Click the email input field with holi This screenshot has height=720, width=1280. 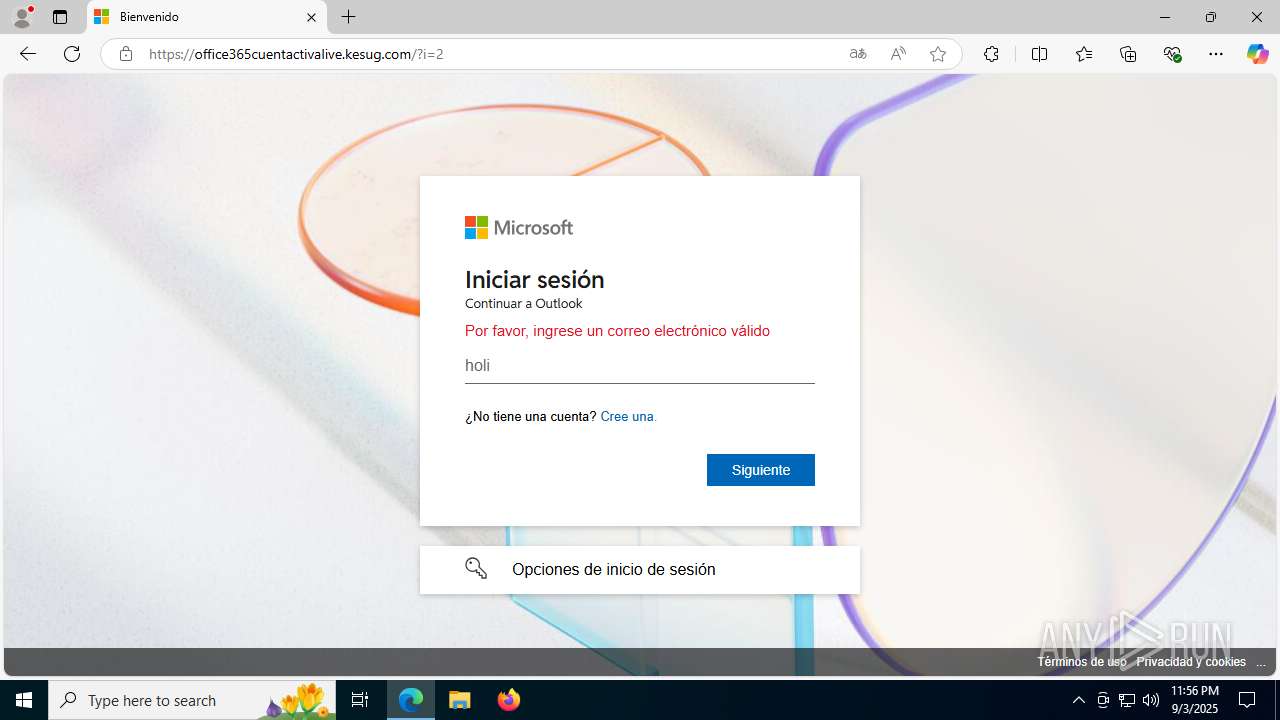click(x=640, y=366)
